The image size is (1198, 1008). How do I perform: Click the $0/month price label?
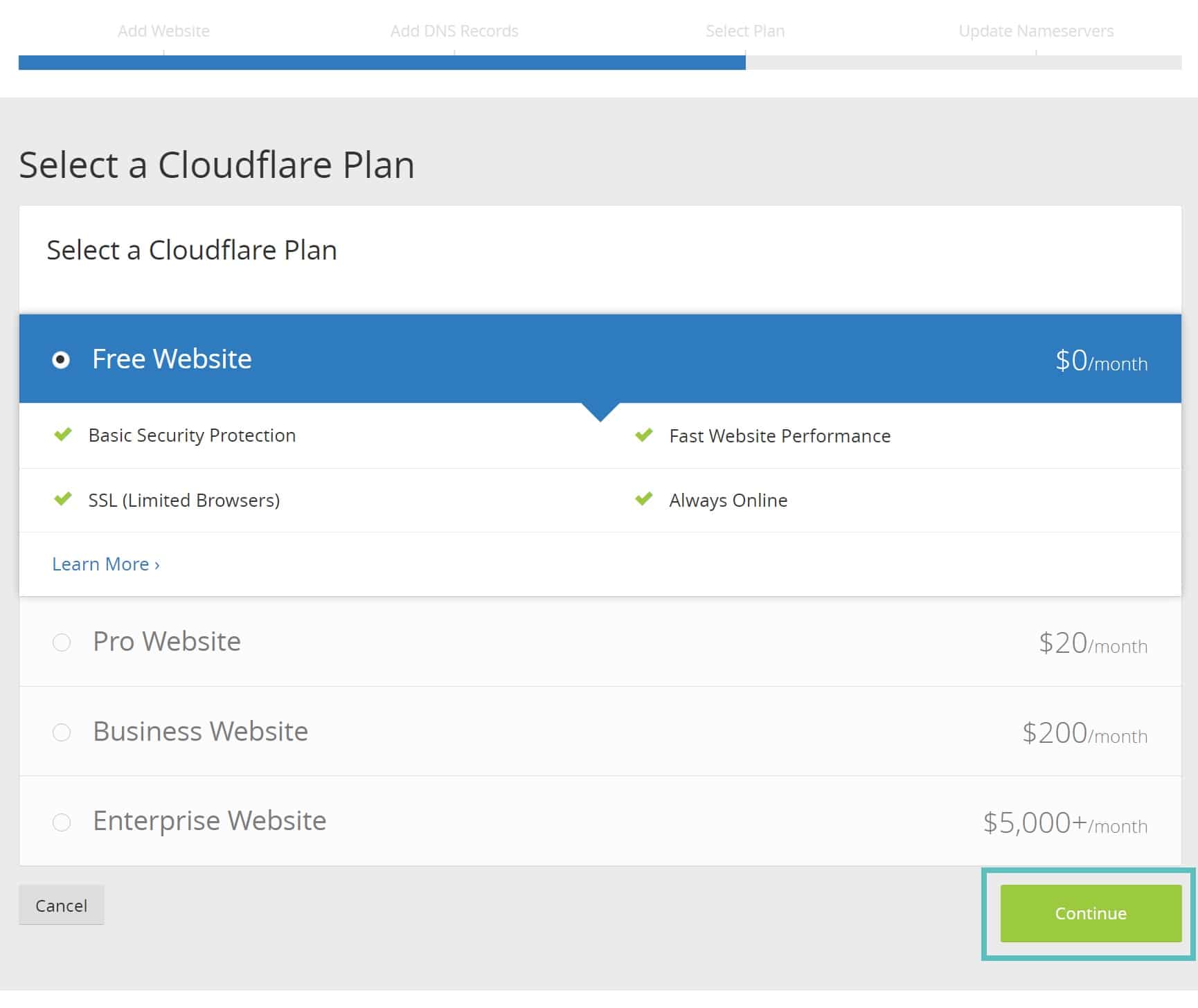1100,362
